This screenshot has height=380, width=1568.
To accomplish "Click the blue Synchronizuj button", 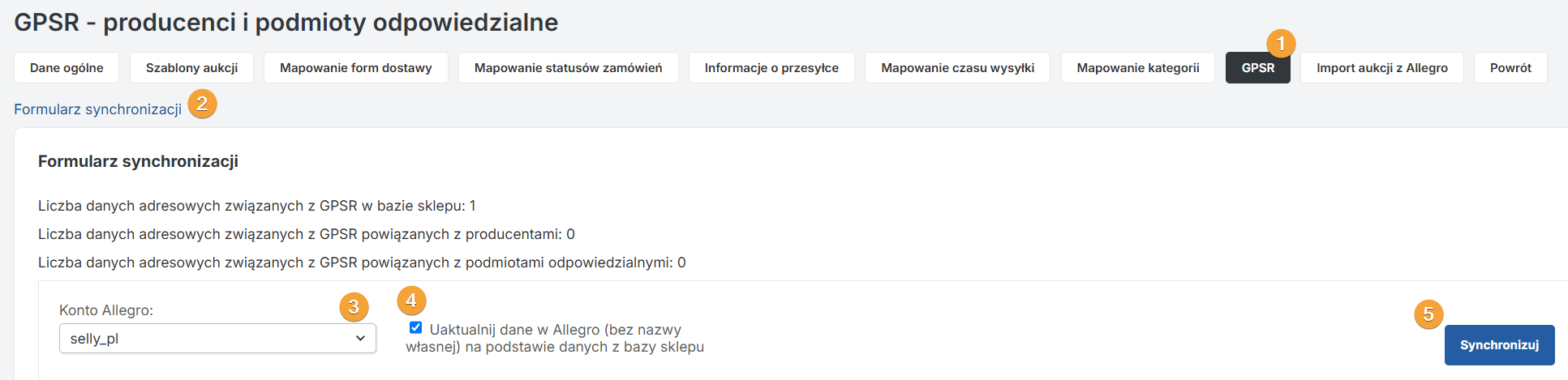I will (x=1499, y=345).
